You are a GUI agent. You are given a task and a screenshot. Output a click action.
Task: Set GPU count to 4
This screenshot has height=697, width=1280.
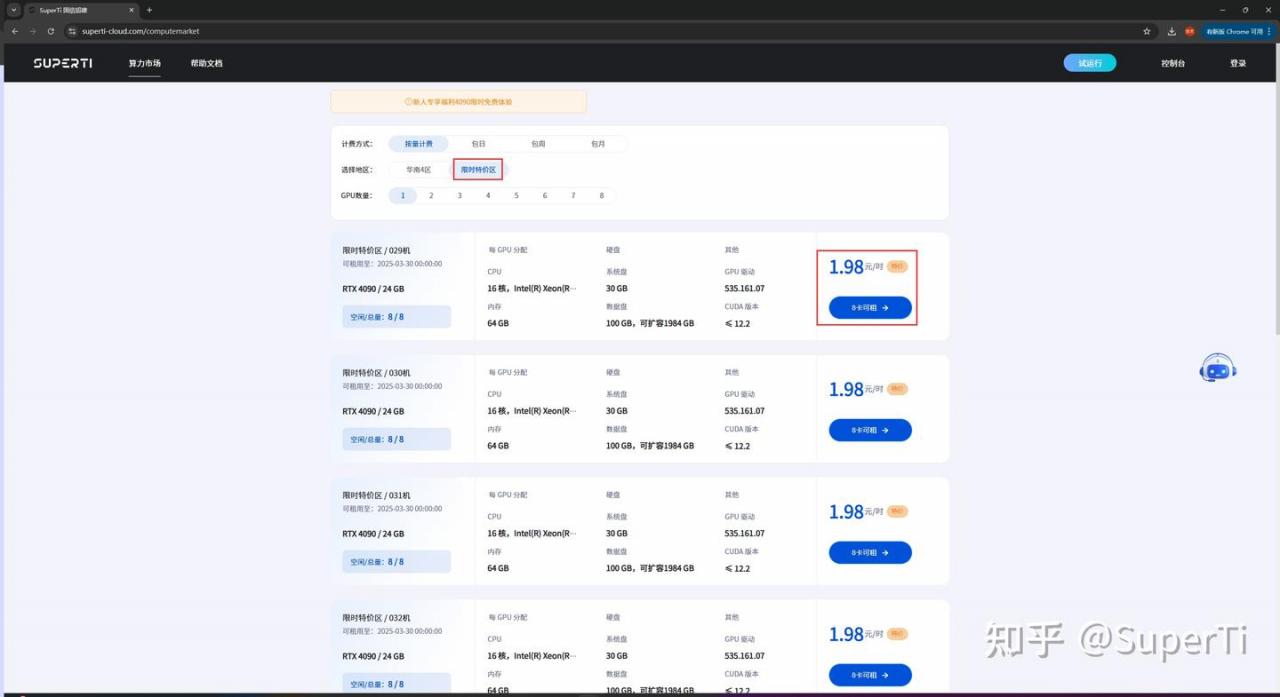coord(488,196)
